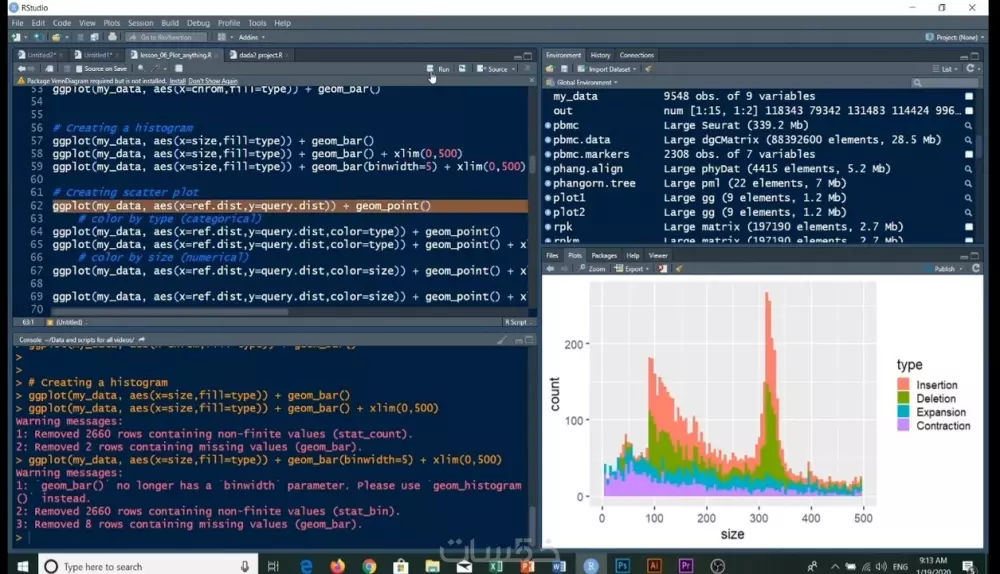Click the clear all plots broom icon

point(679,269)
